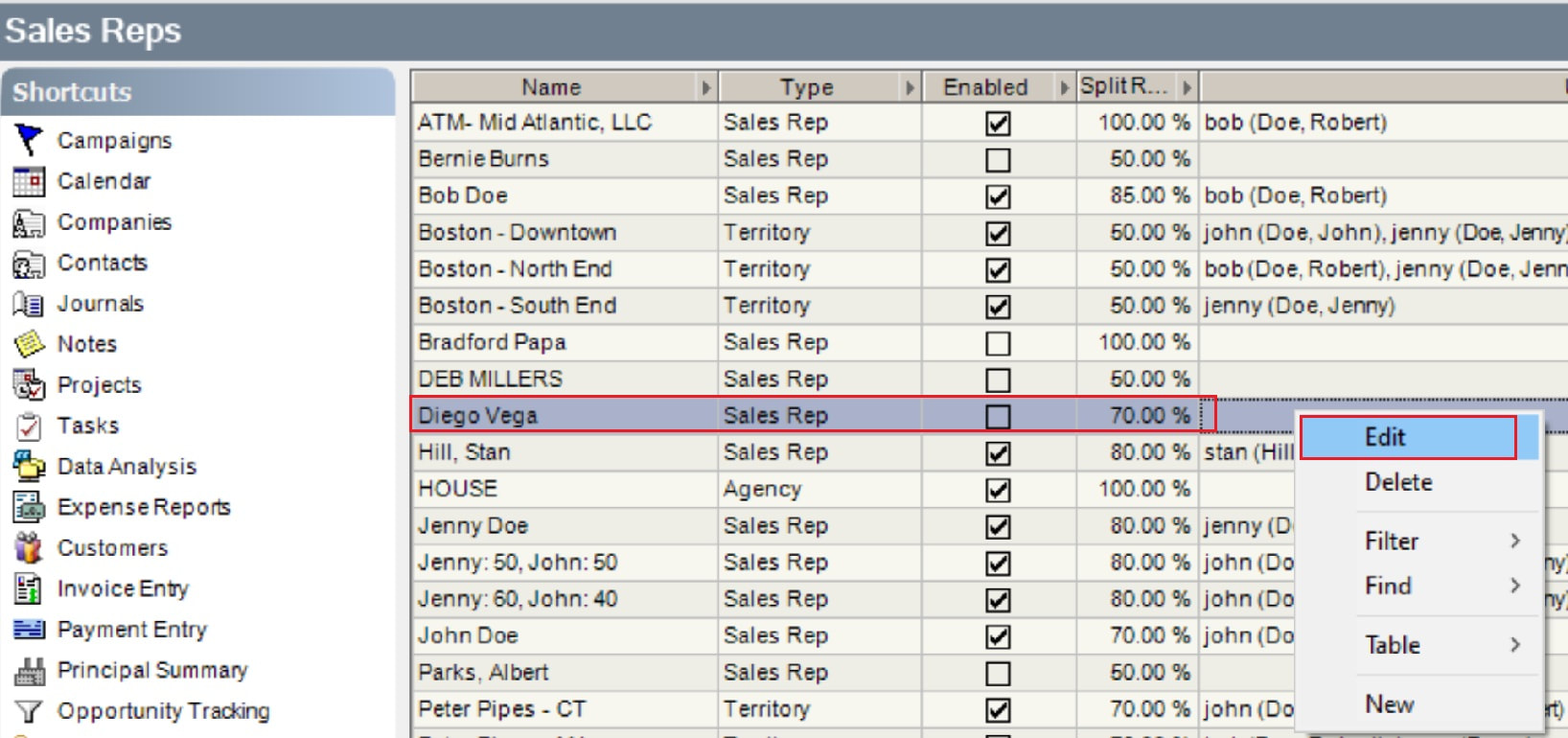The width and height of the screenshot is (1568, 738).
Task: Uncheck Enabled for HOUSE agency
Action: pyautogui.click(x=998, y=491)
